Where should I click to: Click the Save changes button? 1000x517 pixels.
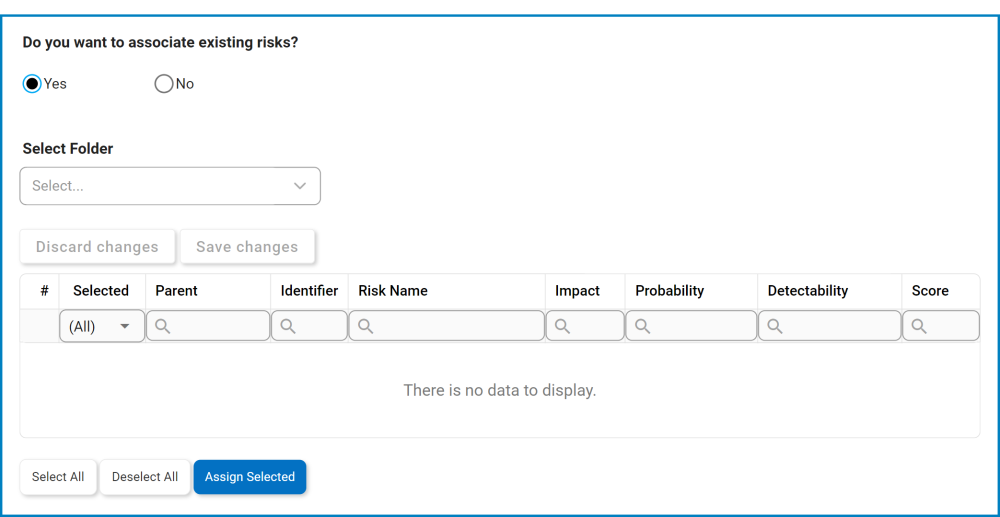click(x=247, y=247)
